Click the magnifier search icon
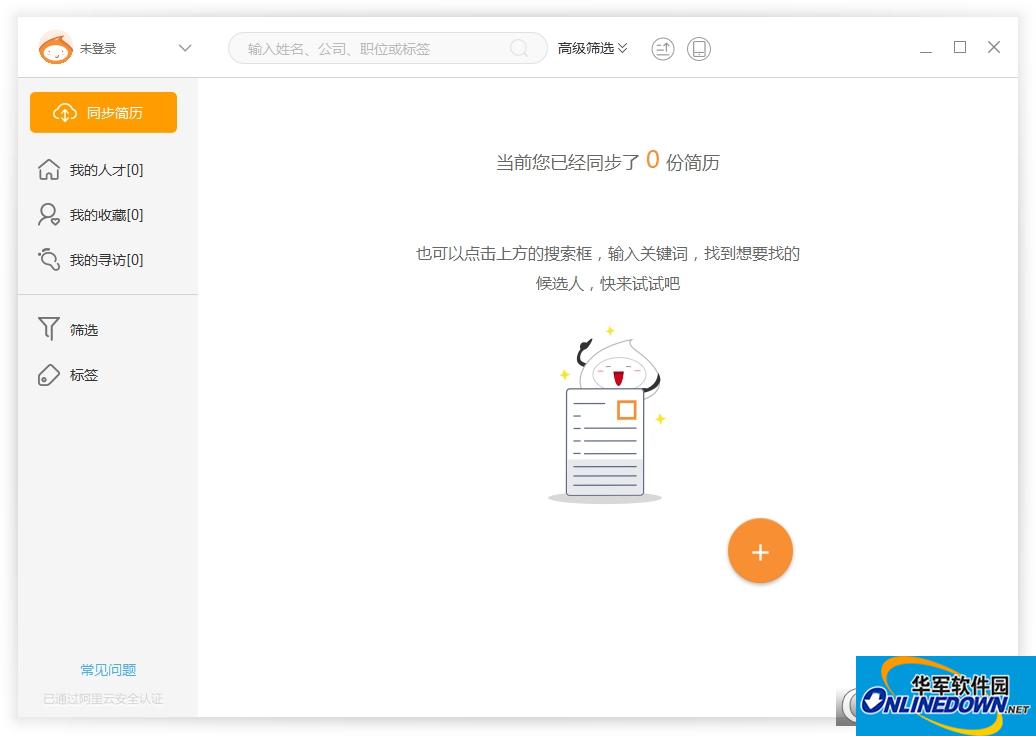 pos(519,48)
